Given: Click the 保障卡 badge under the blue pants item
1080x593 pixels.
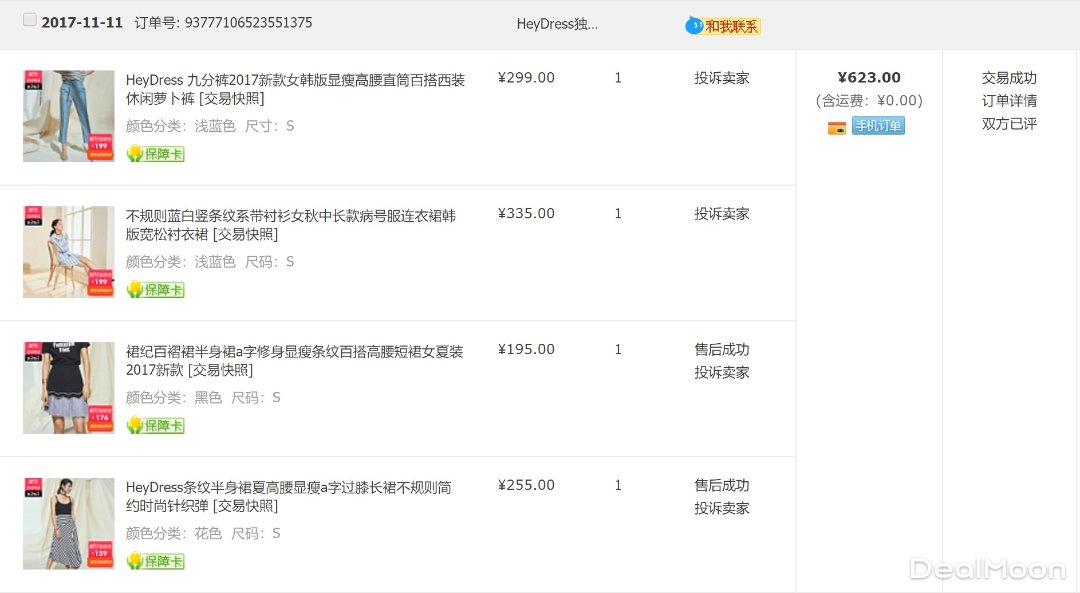Looking at the screenshot, I should pyautogui.click(x=156, y=154).
